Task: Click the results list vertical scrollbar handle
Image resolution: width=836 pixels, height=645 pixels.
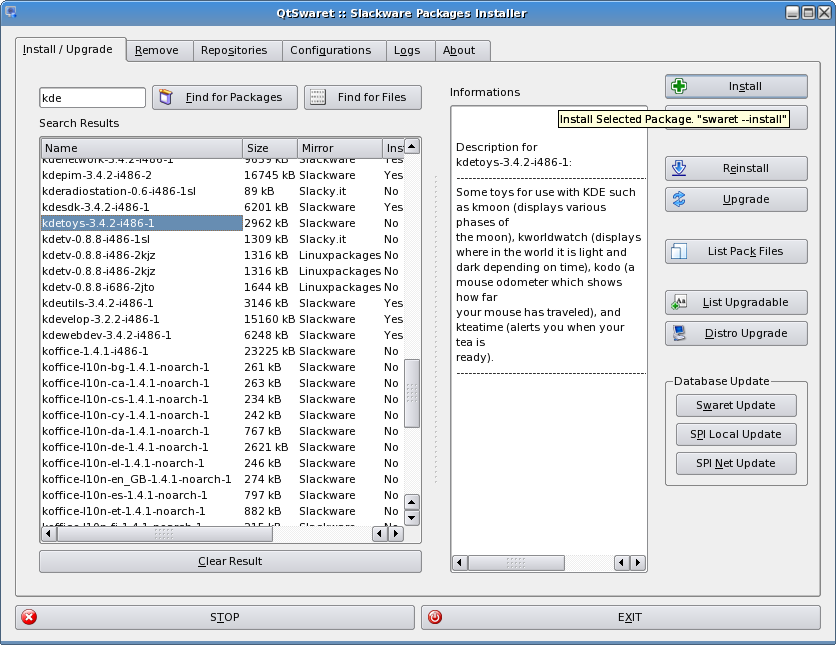Action: (x=412, y=393)
